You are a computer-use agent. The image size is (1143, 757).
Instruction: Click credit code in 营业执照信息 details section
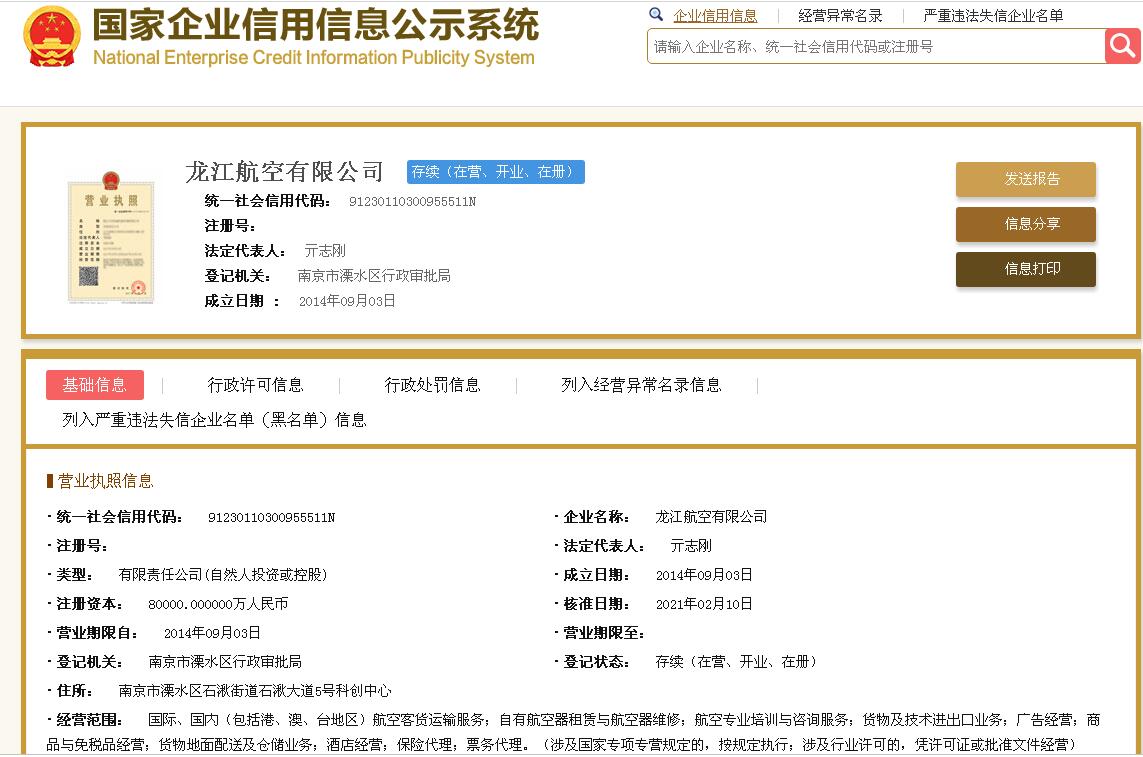(271, 518)
